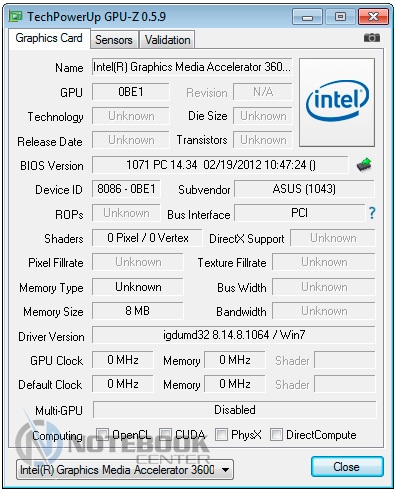Click the Bus Width Unknown field

[x=324, y=287]
